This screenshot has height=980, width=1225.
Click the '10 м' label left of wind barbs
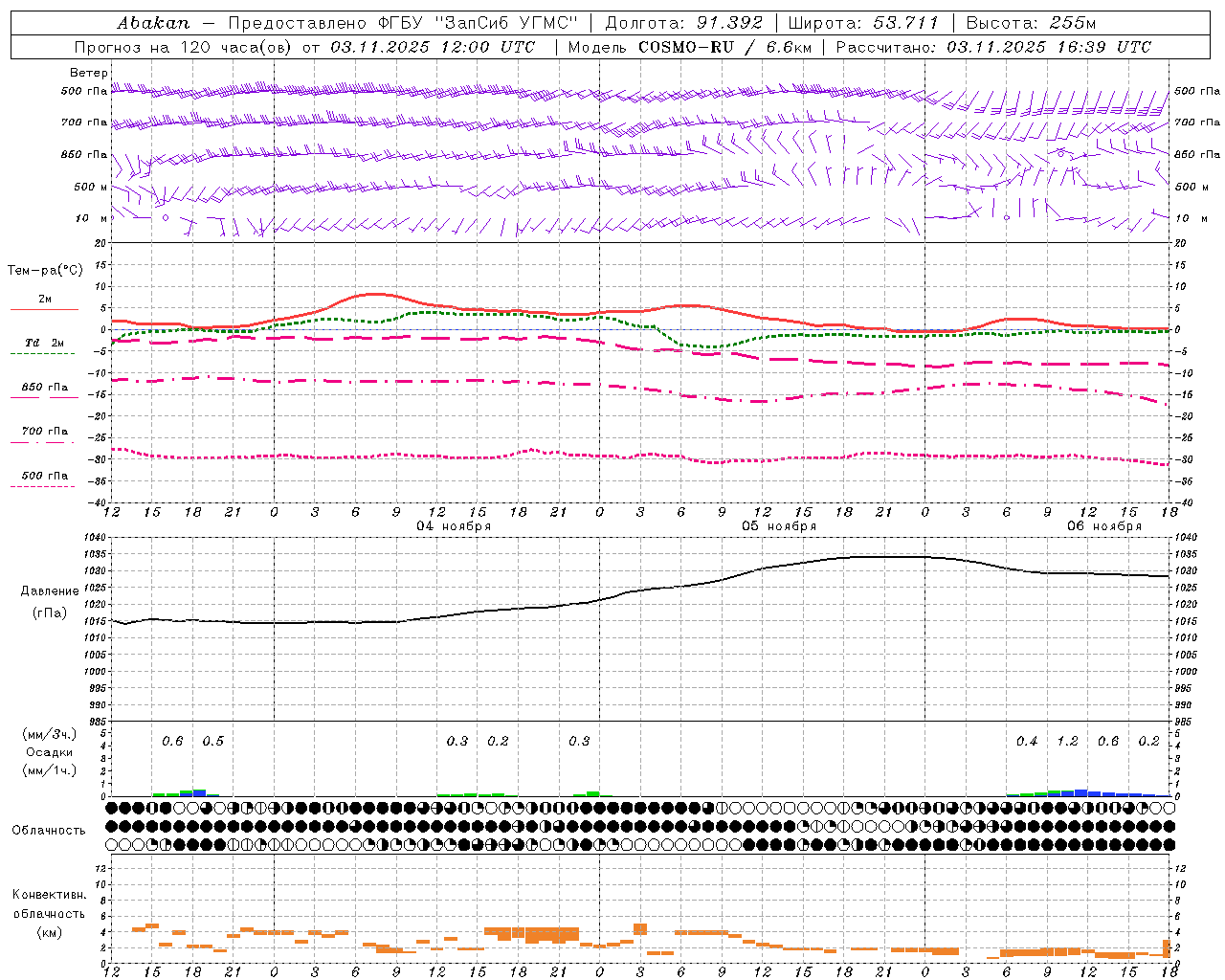pos(92,218)
